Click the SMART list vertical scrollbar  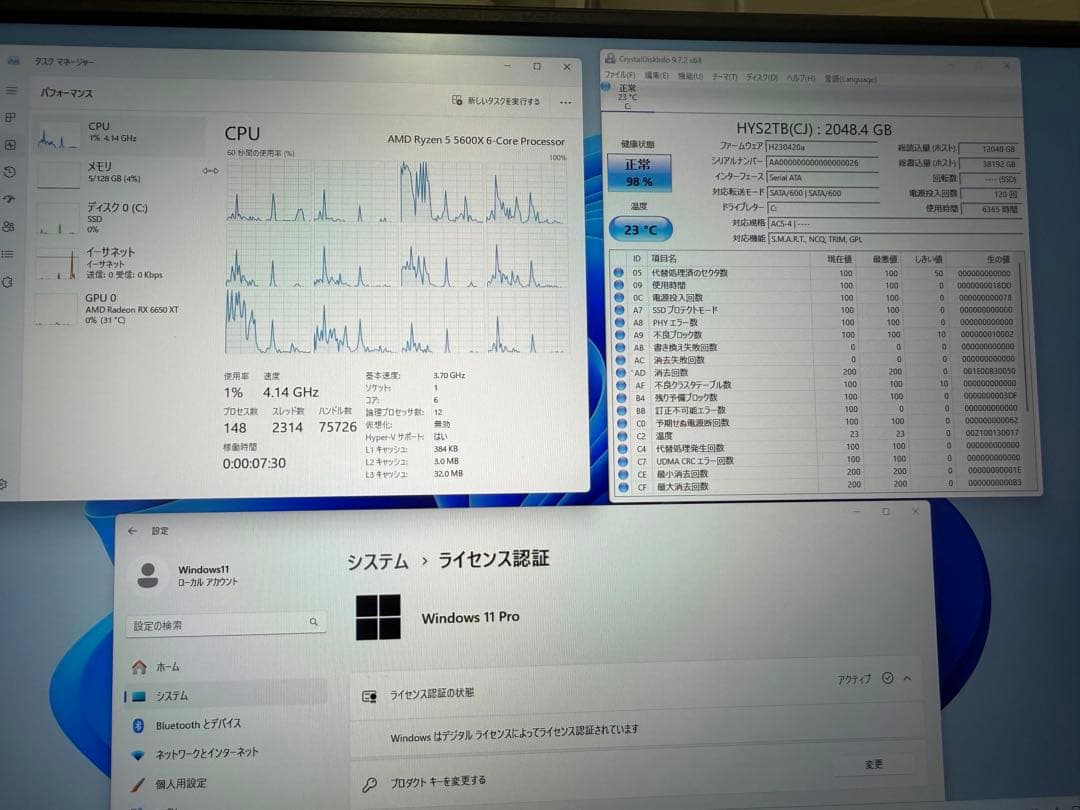click(1026, 338)
